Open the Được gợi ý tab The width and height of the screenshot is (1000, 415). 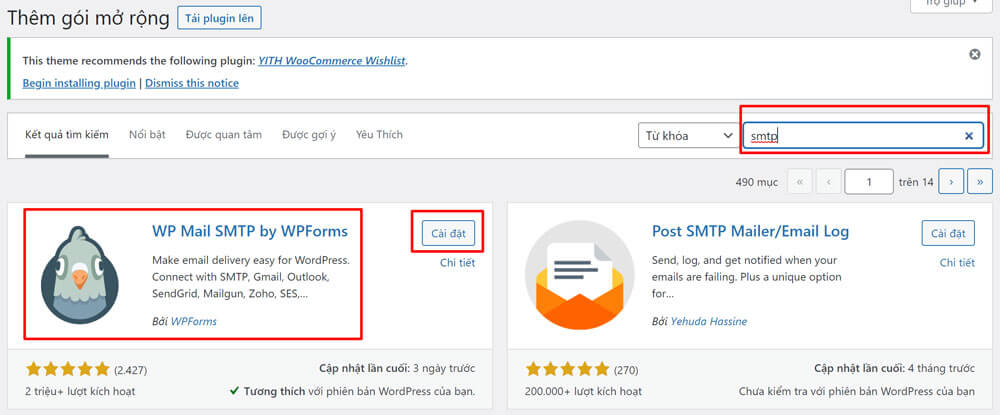[x=309, y=135]
